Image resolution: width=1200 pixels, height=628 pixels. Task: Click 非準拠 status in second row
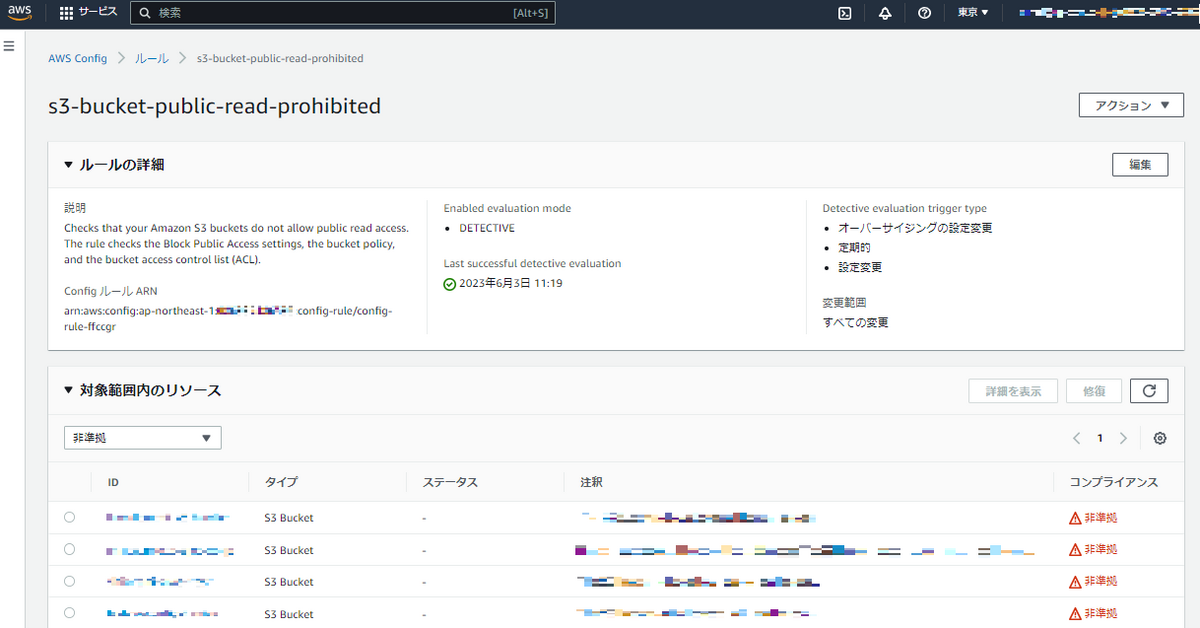[x=1101, y=550]
